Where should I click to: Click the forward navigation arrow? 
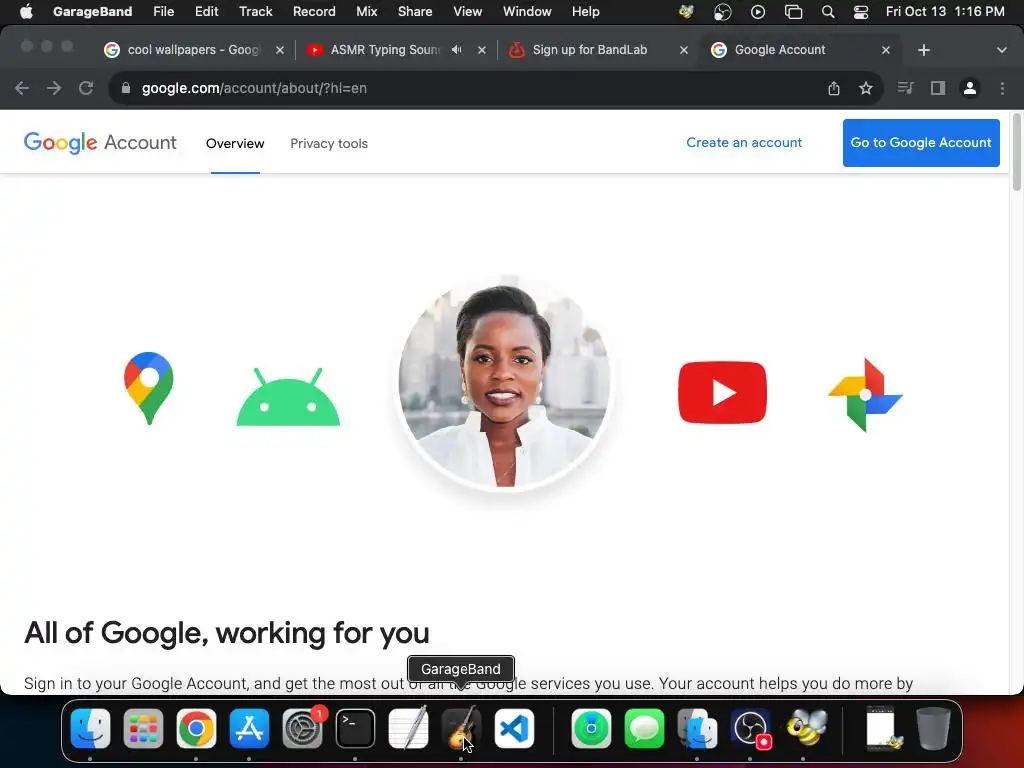coord(54,88)
